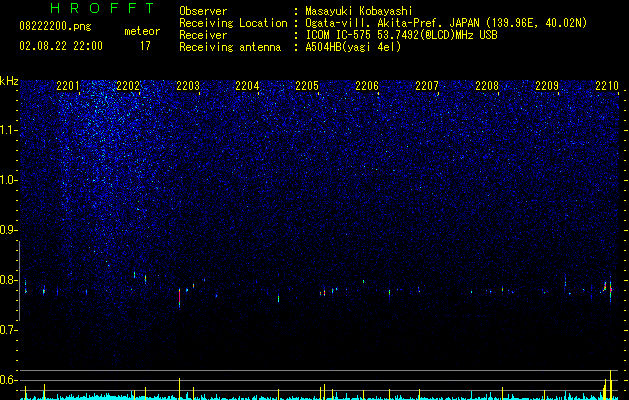629x400 pixels.
Task: Click the 2202 time marker
Action: tap(128, 86)
